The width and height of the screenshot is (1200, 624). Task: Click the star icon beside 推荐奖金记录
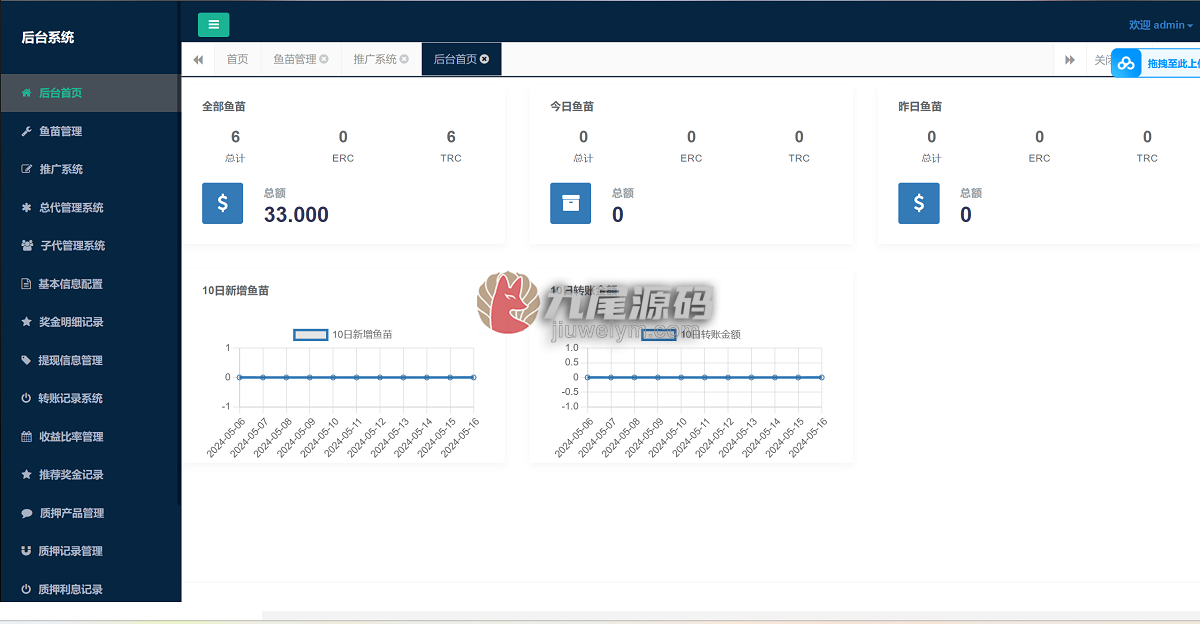(27, 474)
